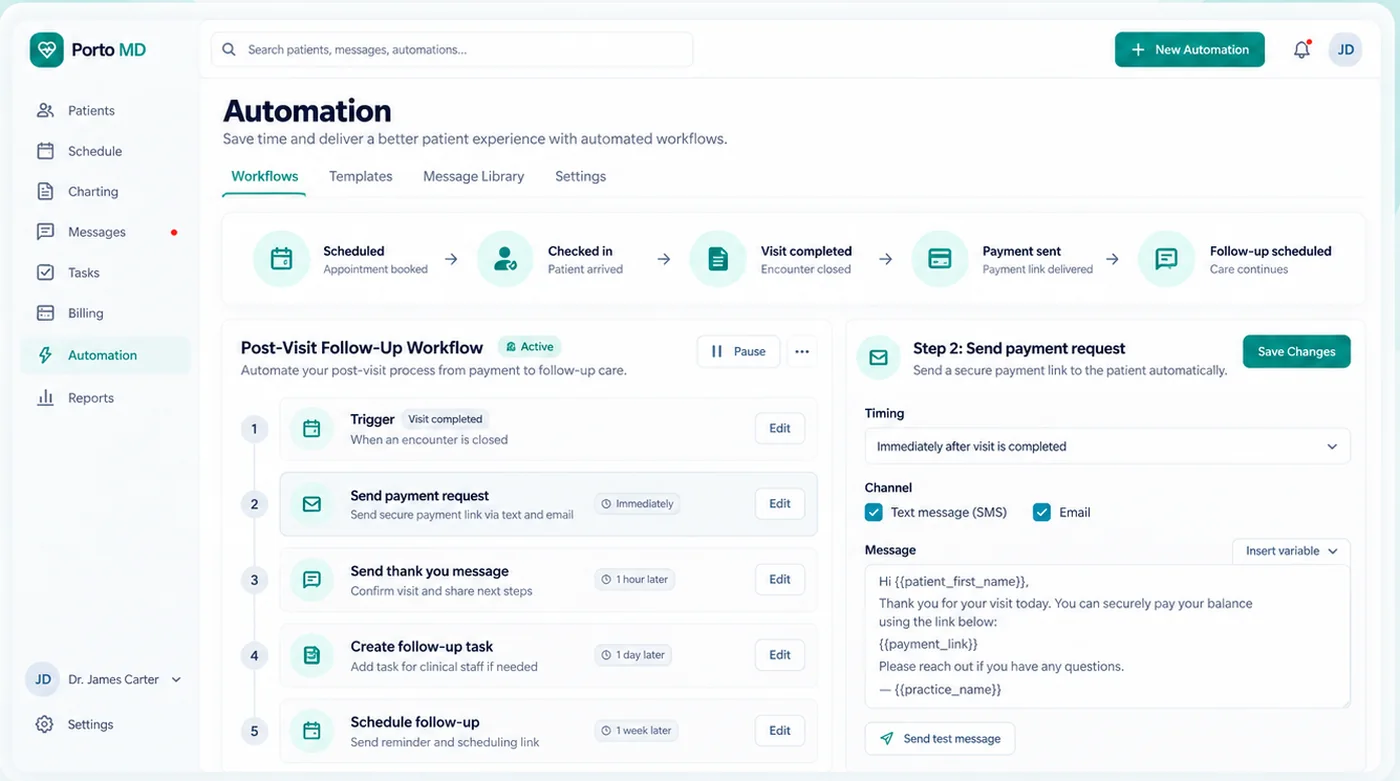
Task: Open the Settings tab under Automation
Action: [580, 176]
